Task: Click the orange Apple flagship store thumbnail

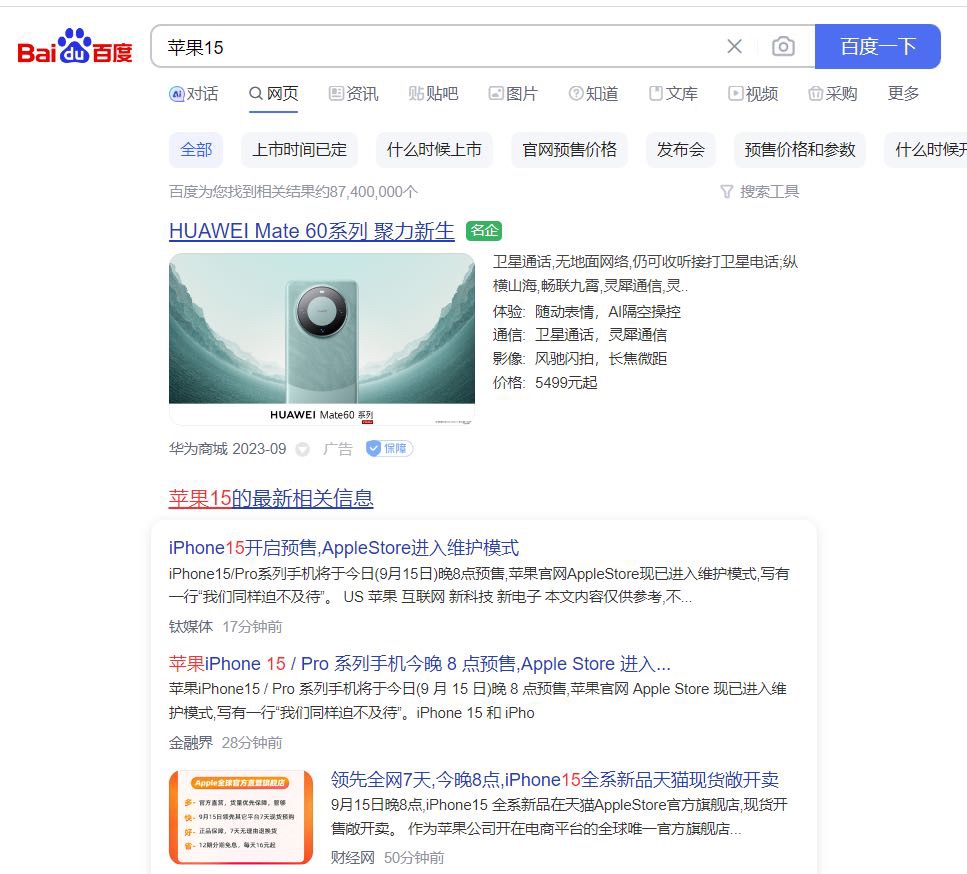Action: pyautogui.click(x=241, y=817)
